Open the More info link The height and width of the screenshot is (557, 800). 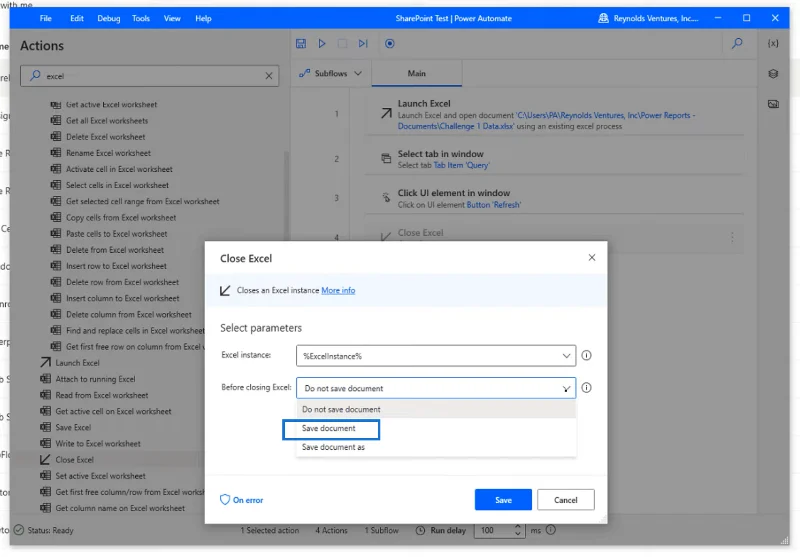coord(338,290)
